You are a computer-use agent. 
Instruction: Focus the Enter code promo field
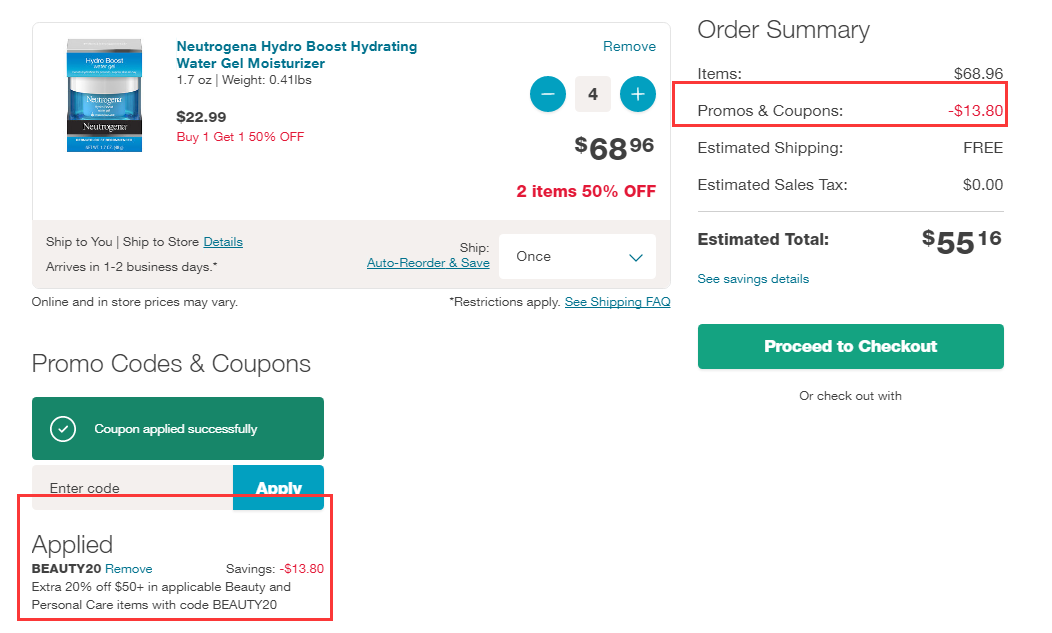pyautogui.click(x=132, y=488)
